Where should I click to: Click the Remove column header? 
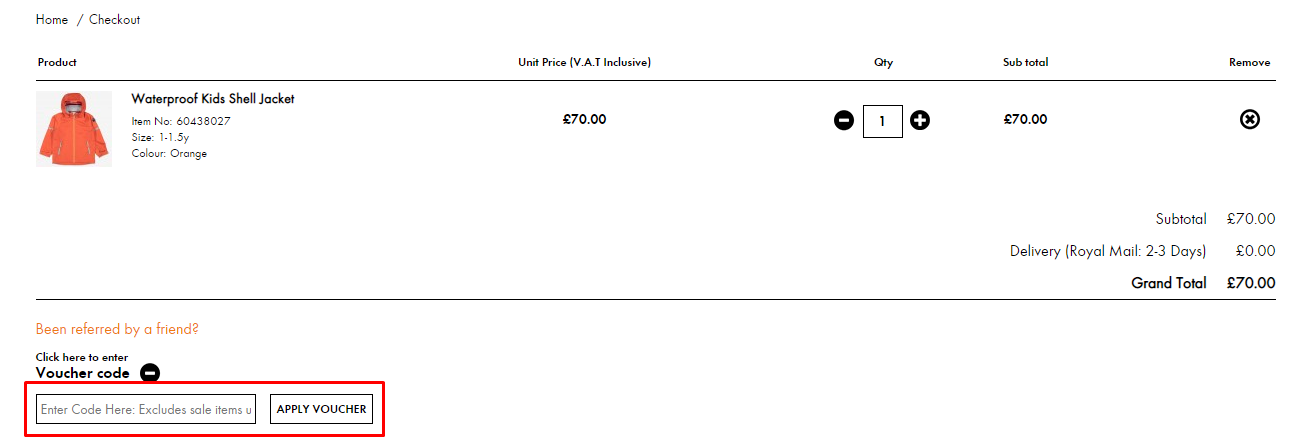point(1249,62)
